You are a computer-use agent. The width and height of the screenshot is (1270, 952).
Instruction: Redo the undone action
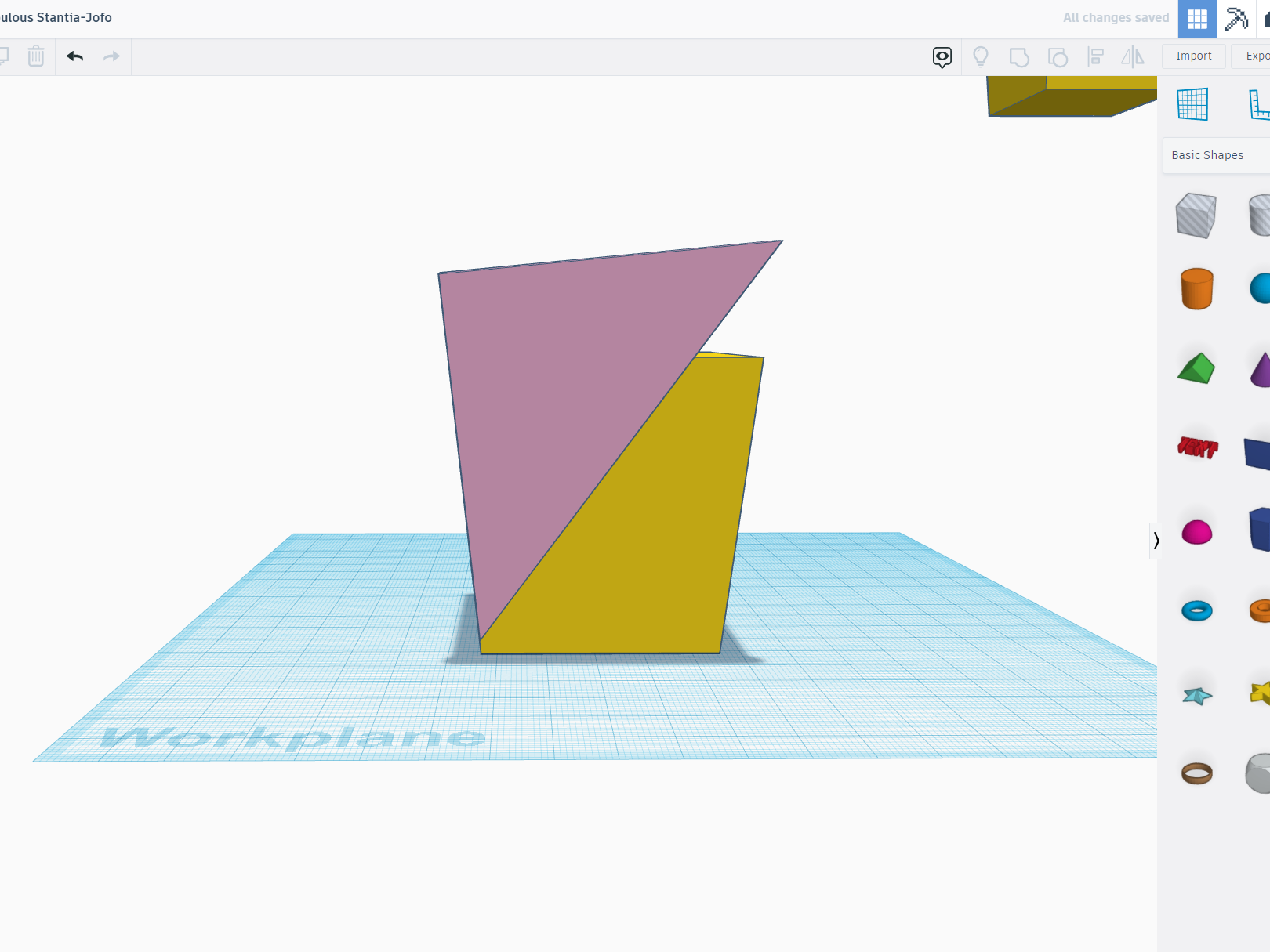pyautogui.click(x=112, y=56)
